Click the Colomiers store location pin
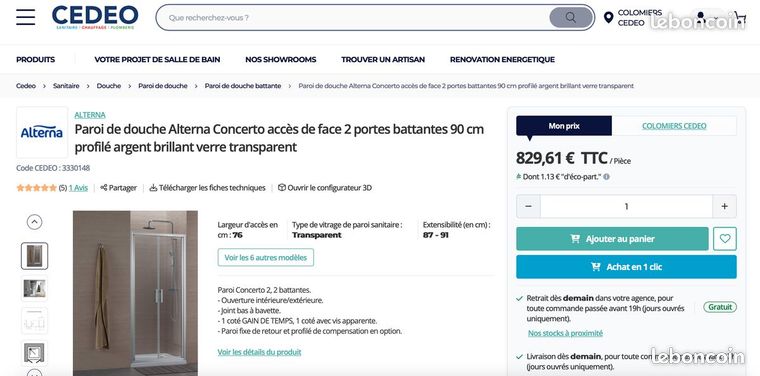The height and width of the screenshot is (376, 760). pos(608,18)
